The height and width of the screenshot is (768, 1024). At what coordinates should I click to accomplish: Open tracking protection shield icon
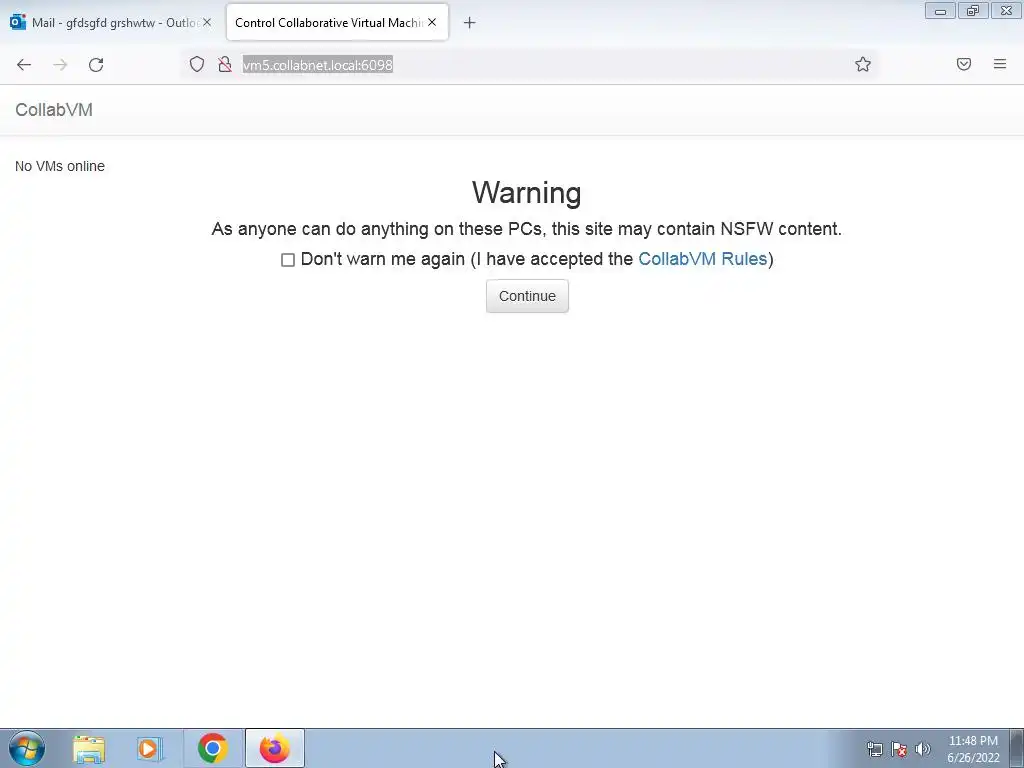[x=197, y=64]
